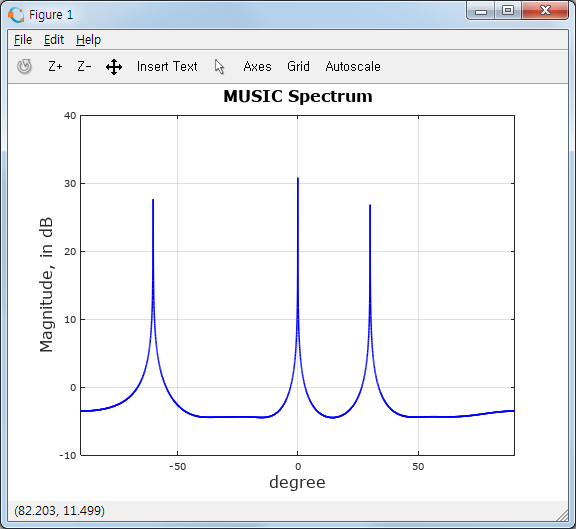Viewport: 576px width, 529px height.
Task: Activate the Z+ zoom in tool
Action: [x=55, y=66]
